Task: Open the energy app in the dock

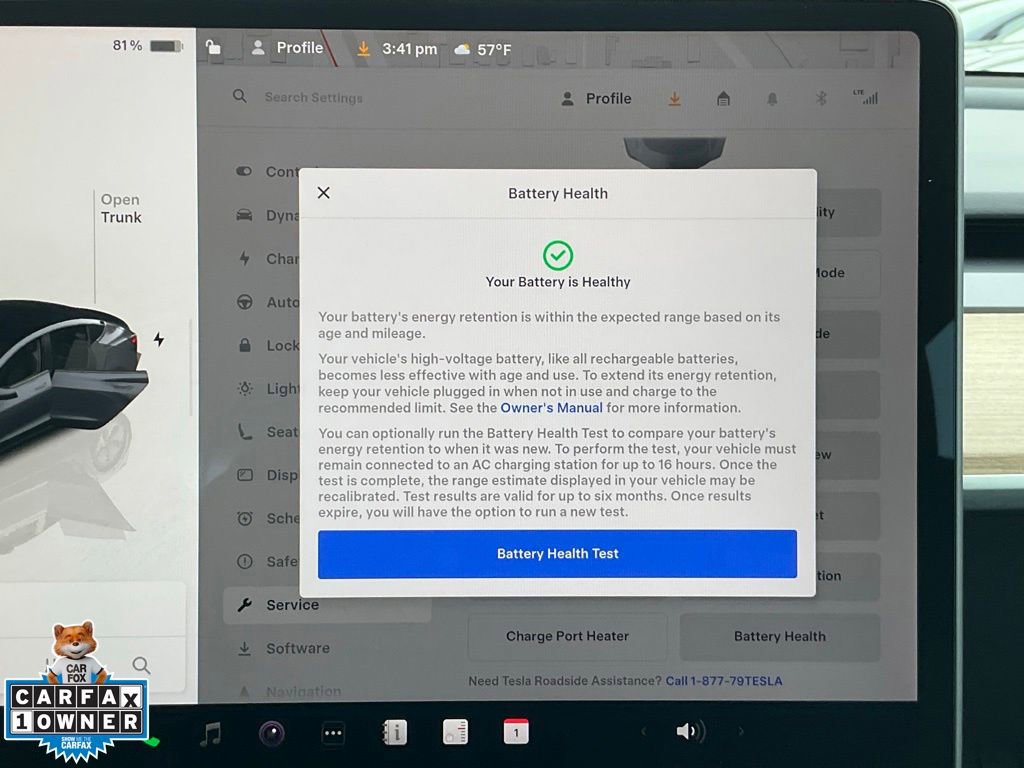Action: (x=455, y=732)
